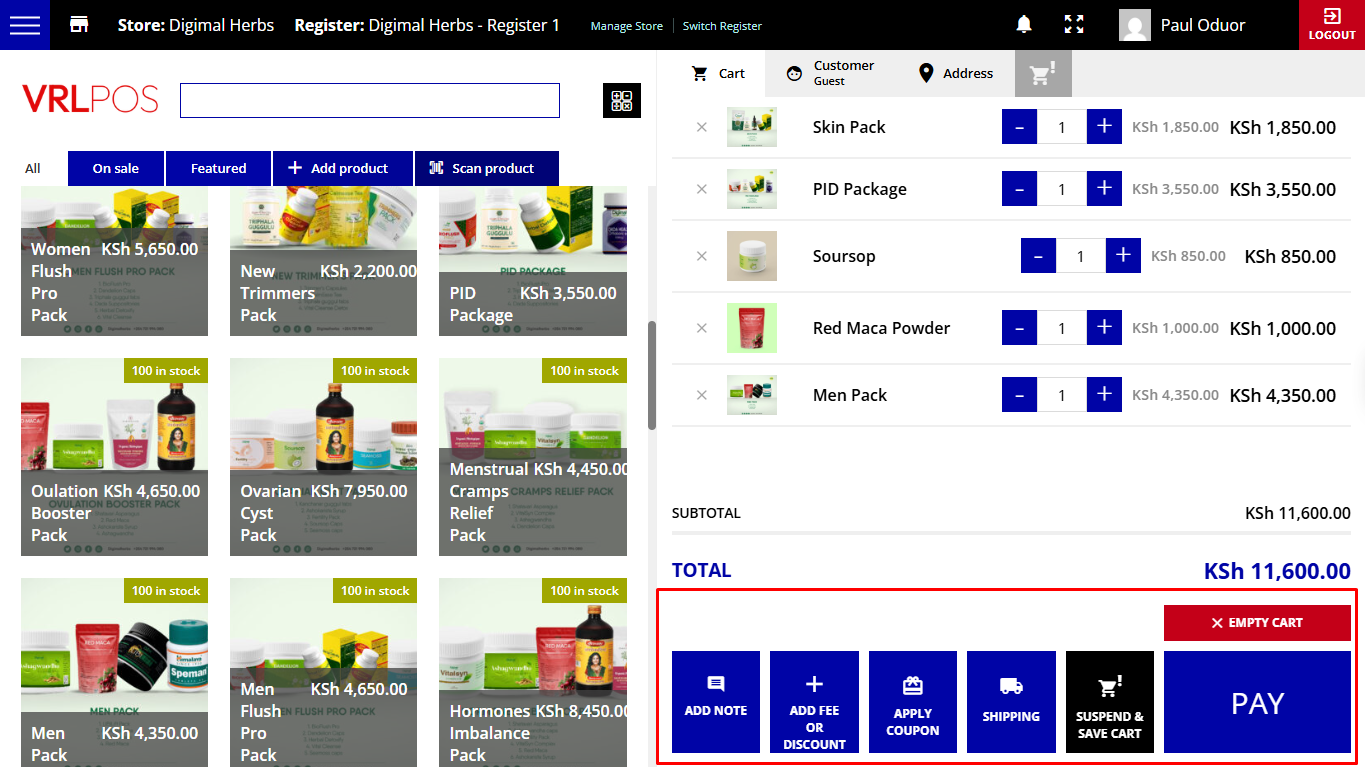Open Apply Coupon option
Viewport: 1365px width, 767px height.
[912, 702]
